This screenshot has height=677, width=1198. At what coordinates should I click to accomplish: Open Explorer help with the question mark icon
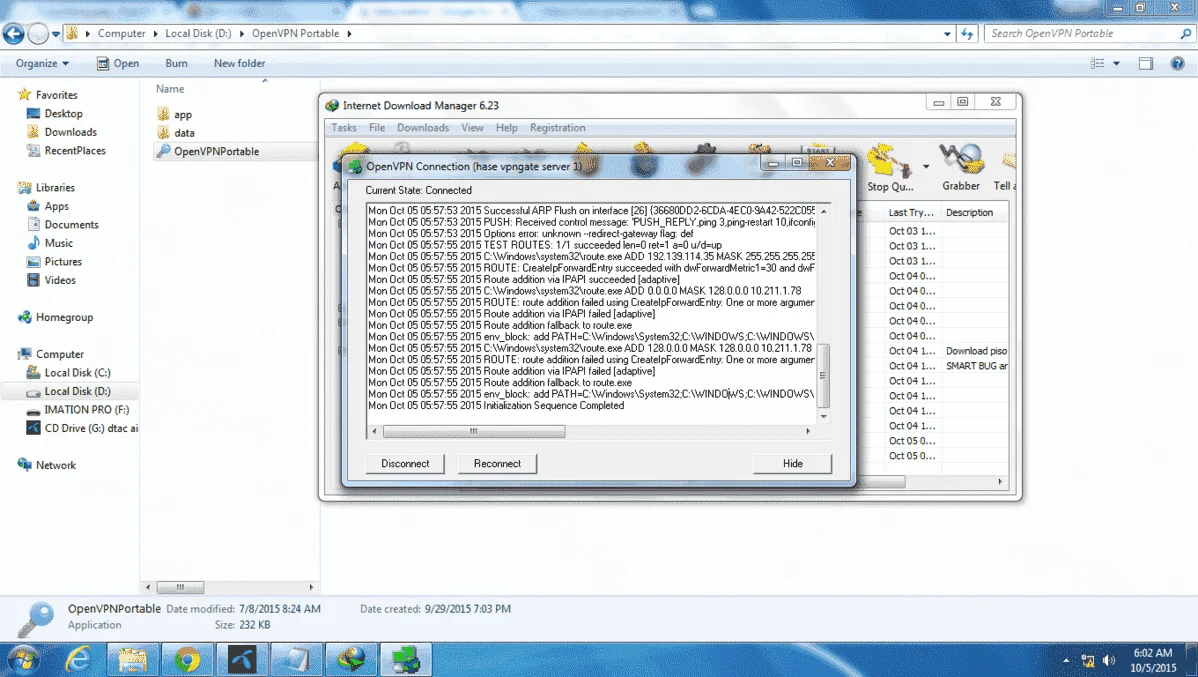[1177, 63]
